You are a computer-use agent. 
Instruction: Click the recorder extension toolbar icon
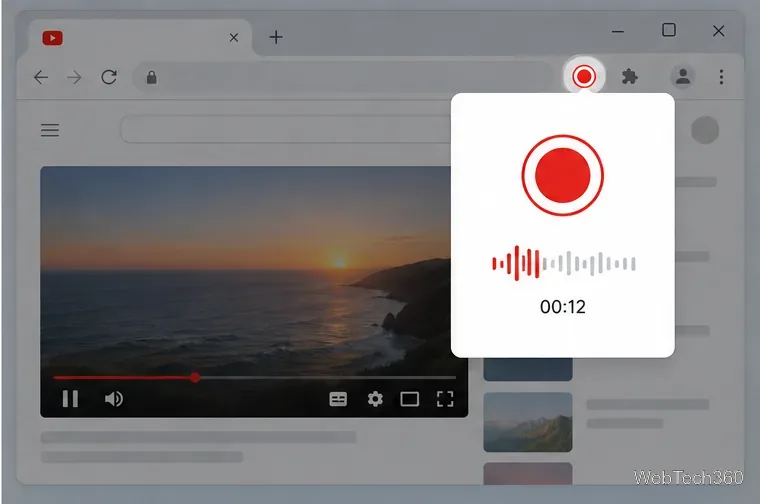point(584,76)
